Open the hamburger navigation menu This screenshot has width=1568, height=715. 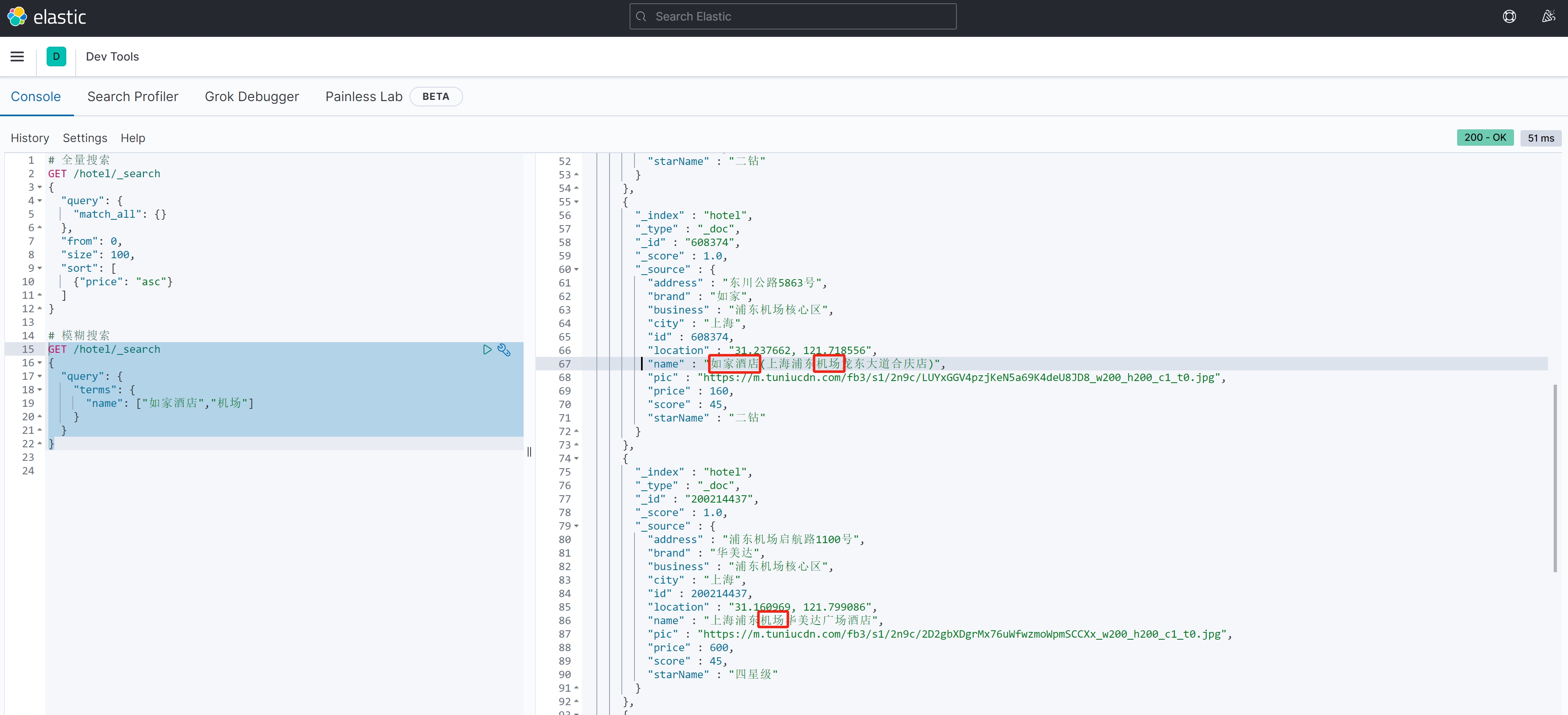[17, 56]
